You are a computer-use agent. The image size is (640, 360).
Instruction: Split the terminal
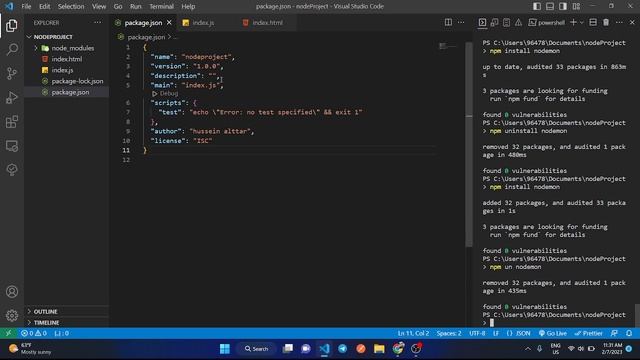[x=593, y=22]
